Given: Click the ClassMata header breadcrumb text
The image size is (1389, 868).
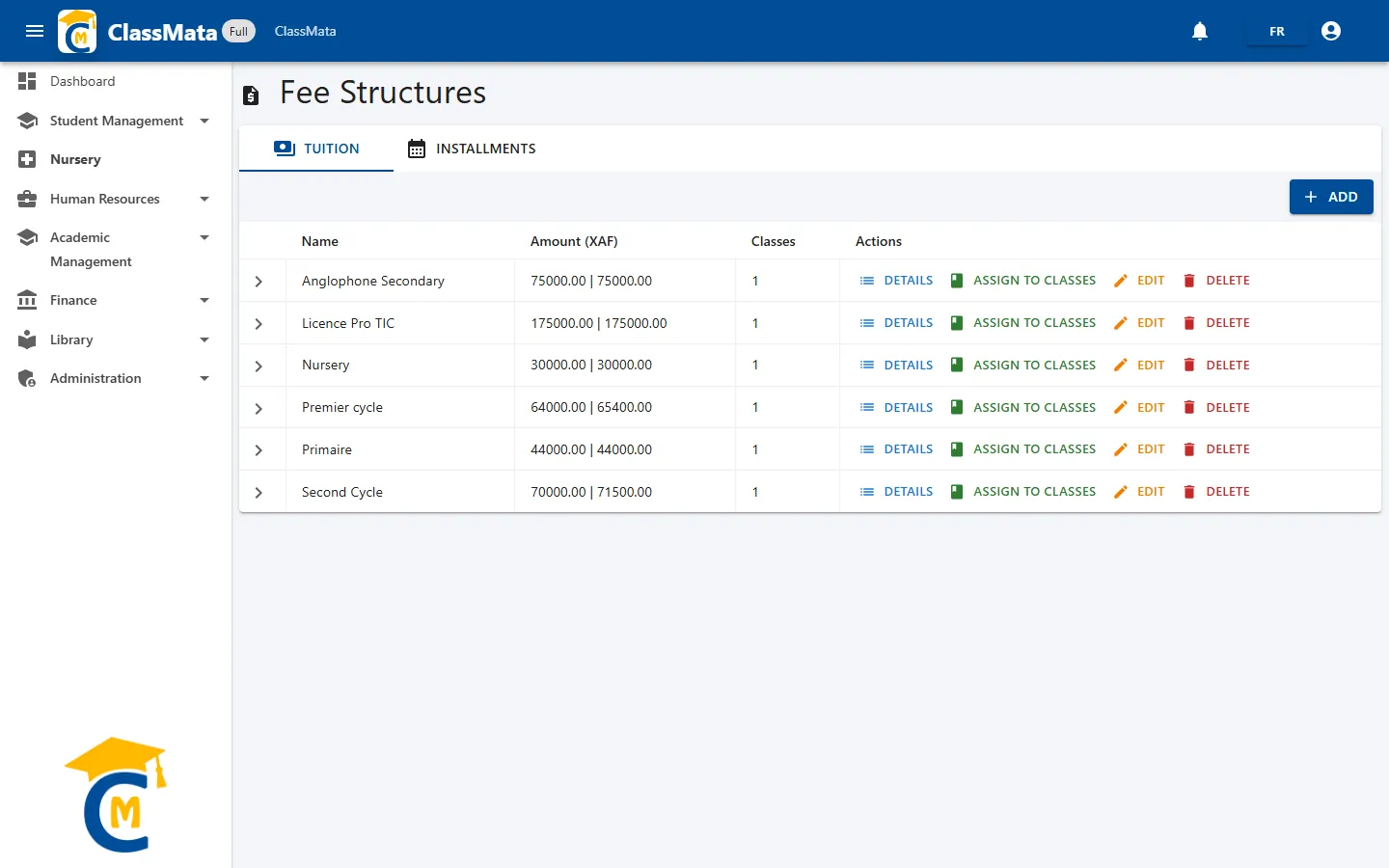Looking at the screenshot, I should tap(306, 31).
